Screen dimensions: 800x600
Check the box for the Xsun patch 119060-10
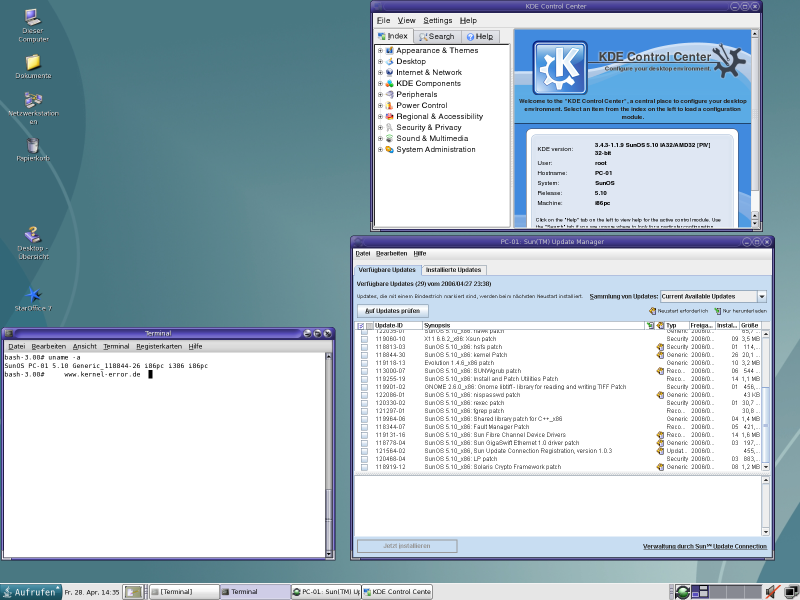point(364,339)
